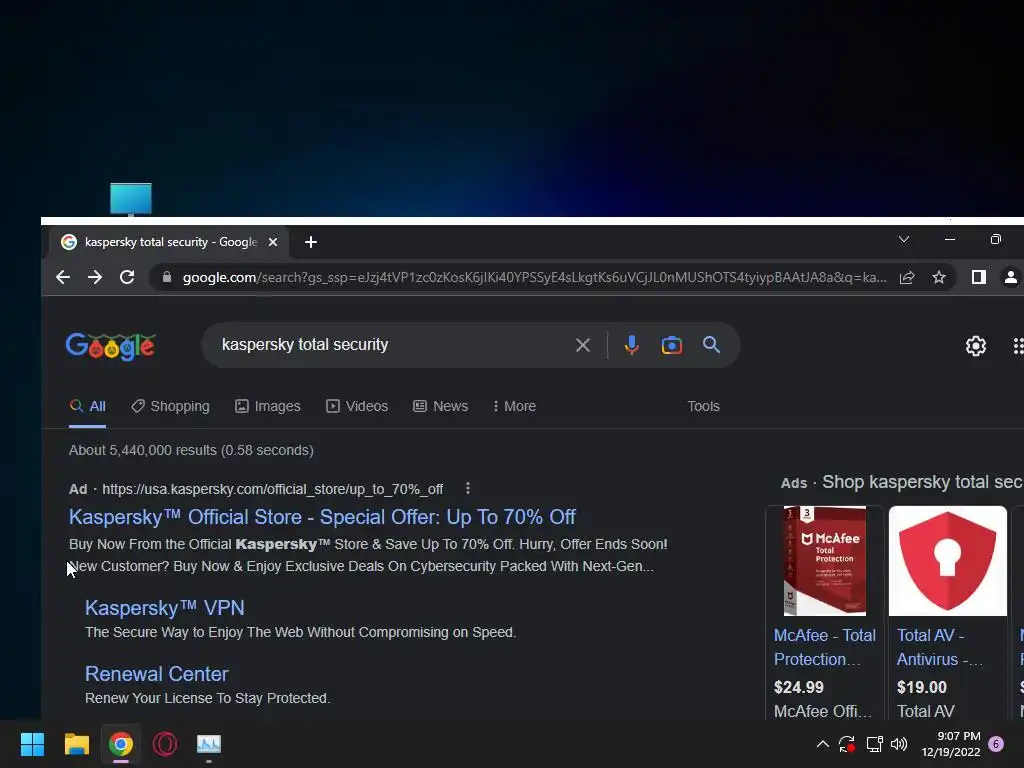Open the volume speaker tray icon
Image resolution: width=1024 pixels, height=768 pixels.
click(899, 744)
